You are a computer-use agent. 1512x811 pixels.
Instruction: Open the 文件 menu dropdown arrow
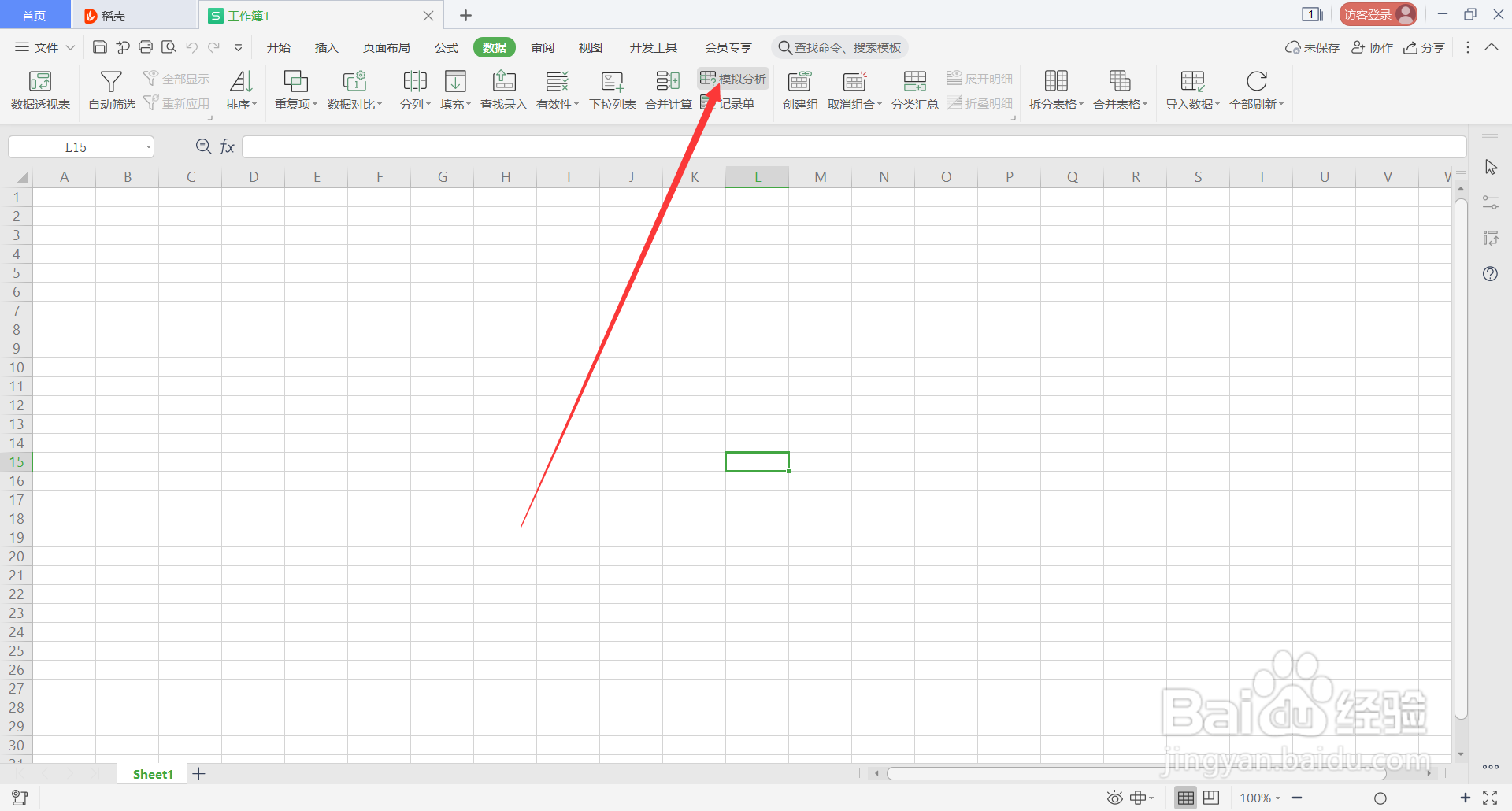[x=70, y=47]
